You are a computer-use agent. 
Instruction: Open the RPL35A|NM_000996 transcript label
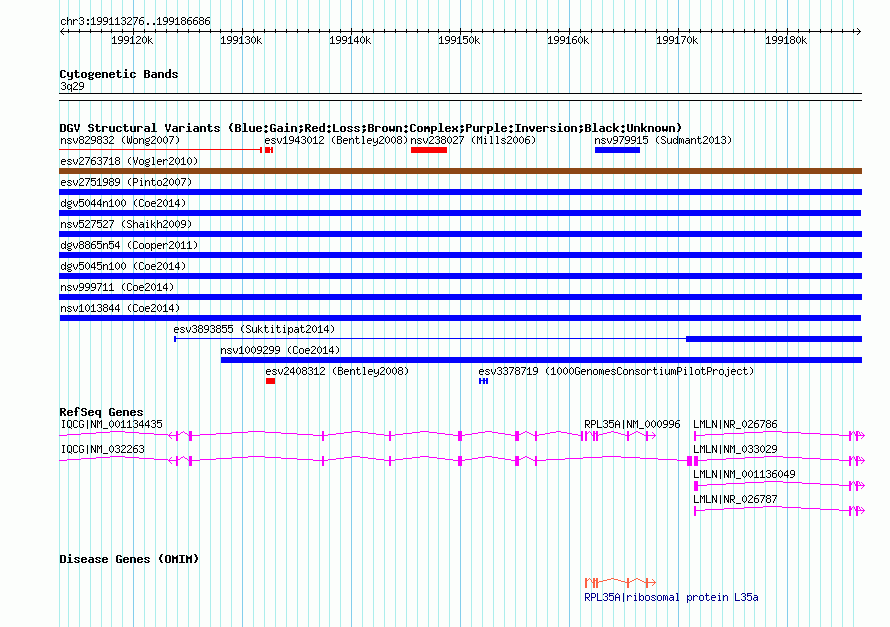point(632,424)
